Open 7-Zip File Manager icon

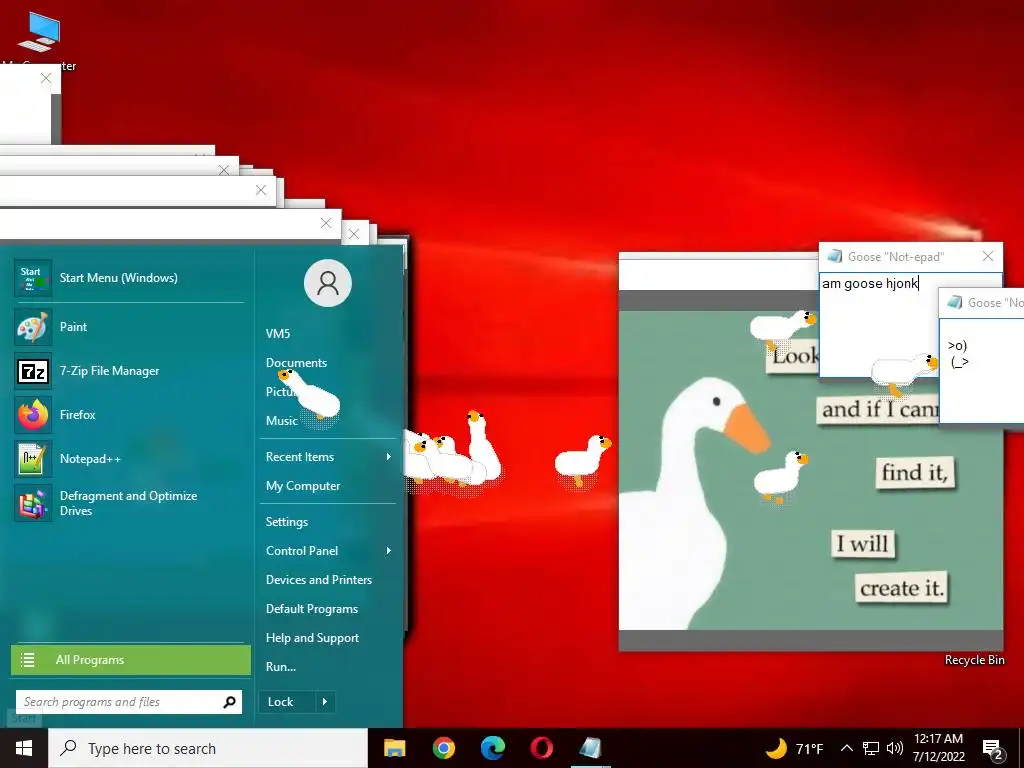pos(33,371)
